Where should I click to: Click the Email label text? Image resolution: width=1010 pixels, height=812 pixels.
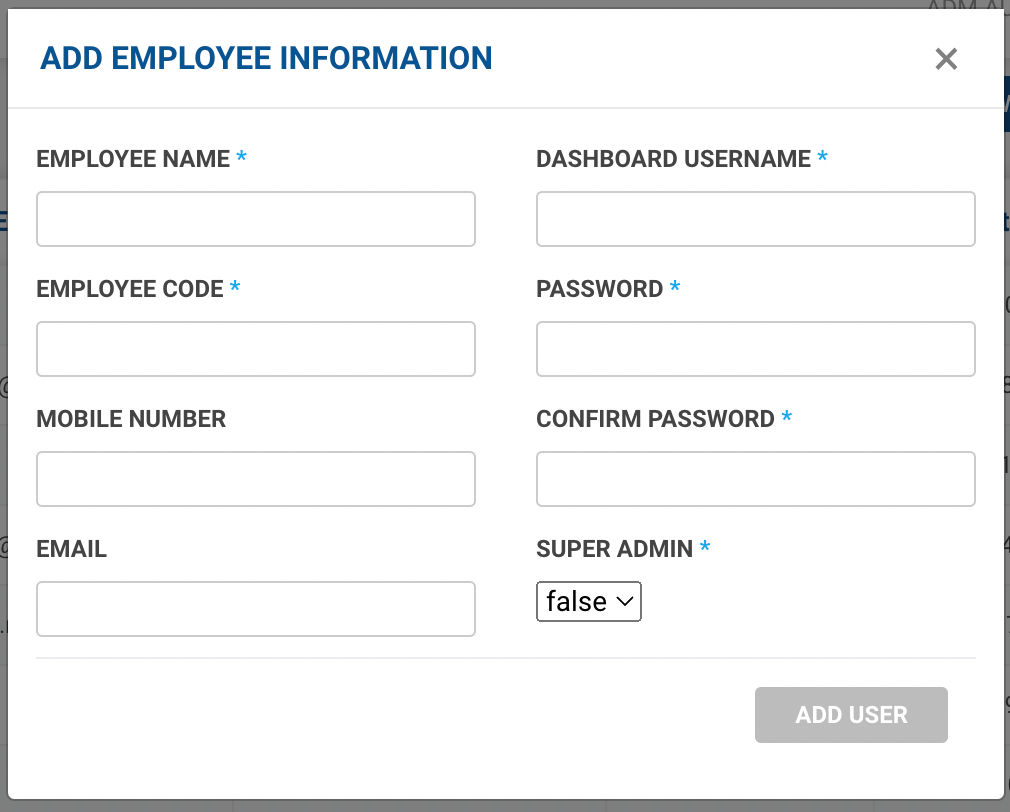pos(71,549)
